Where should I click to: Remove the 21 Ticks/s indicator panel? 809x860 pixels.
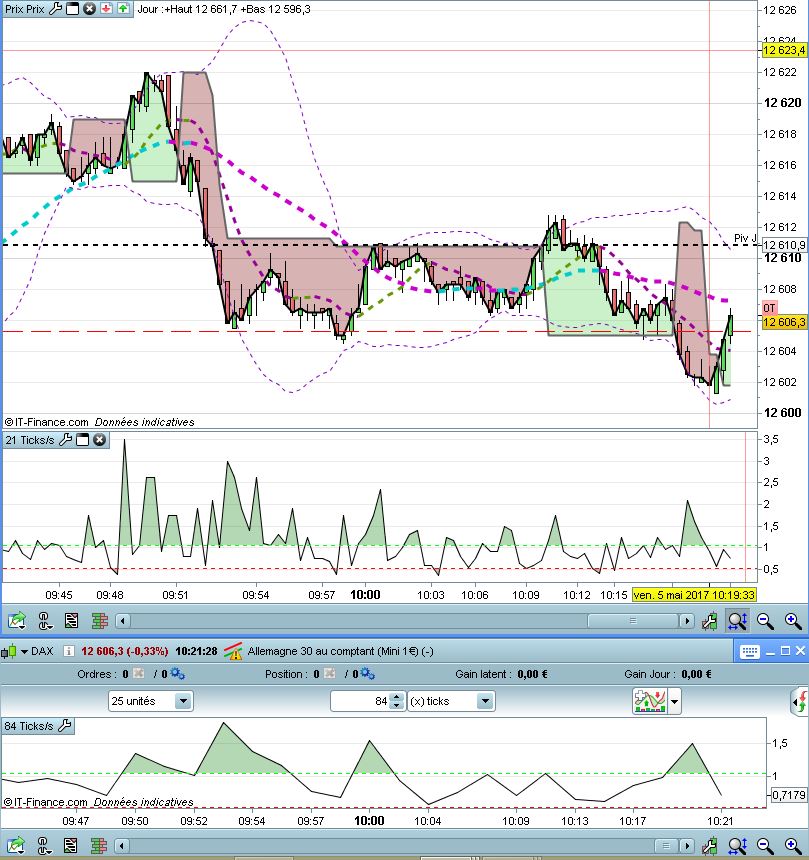pos(99,440)
